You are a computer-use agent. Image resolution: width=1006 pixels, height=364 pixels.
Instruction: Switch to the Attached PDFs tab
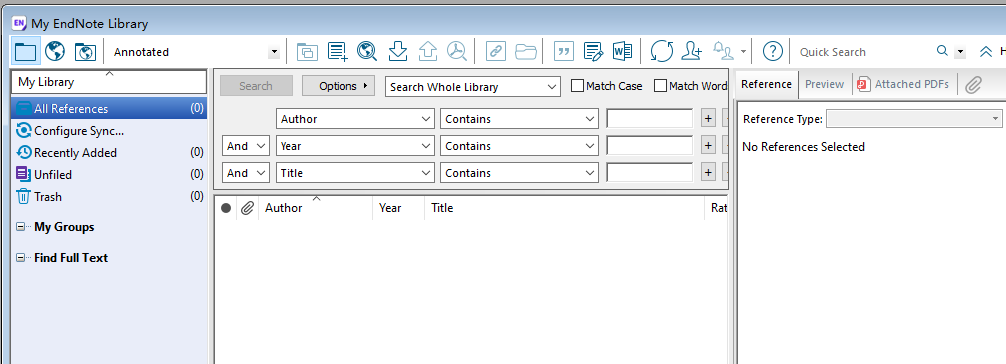coord(903,84)
